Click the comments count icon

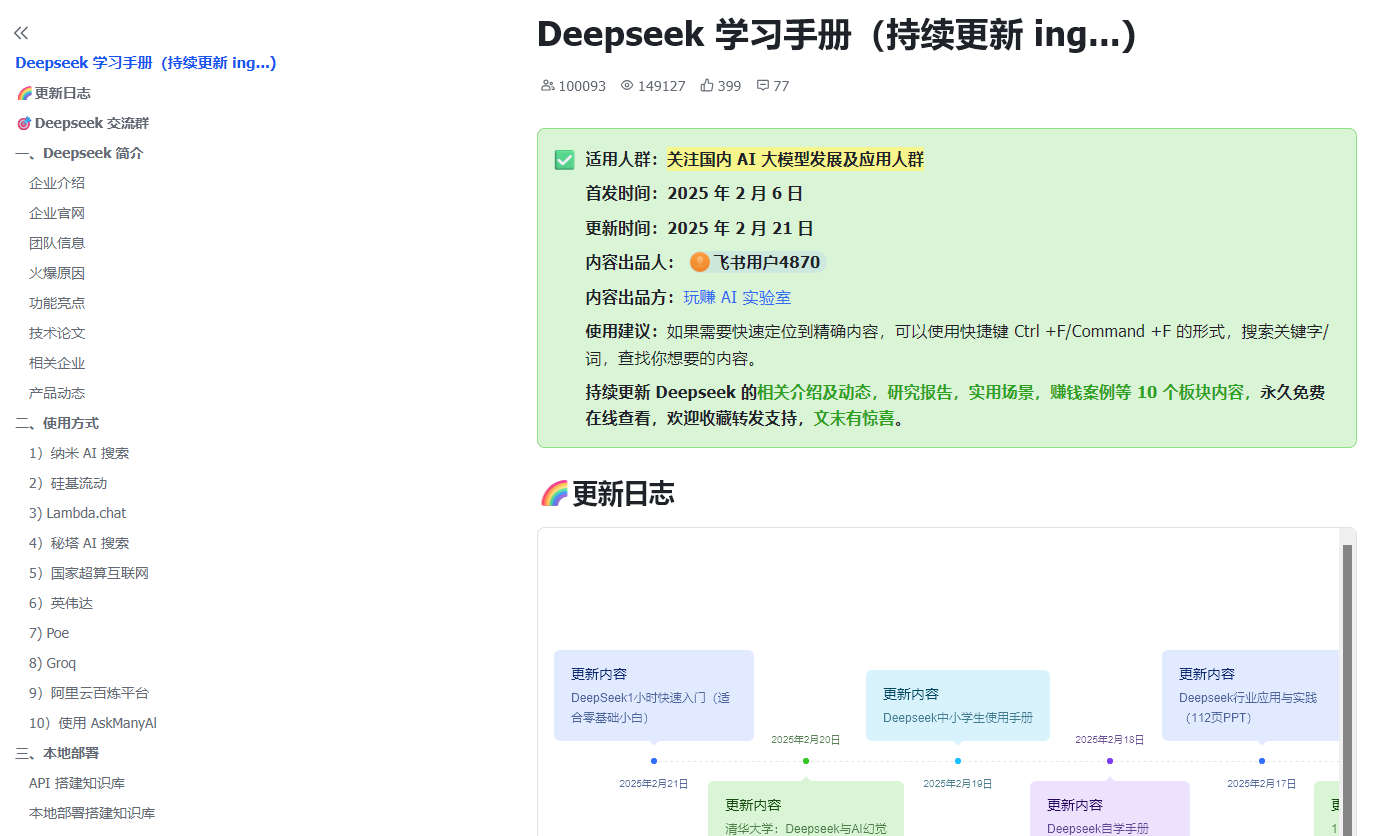coord(763,86)
